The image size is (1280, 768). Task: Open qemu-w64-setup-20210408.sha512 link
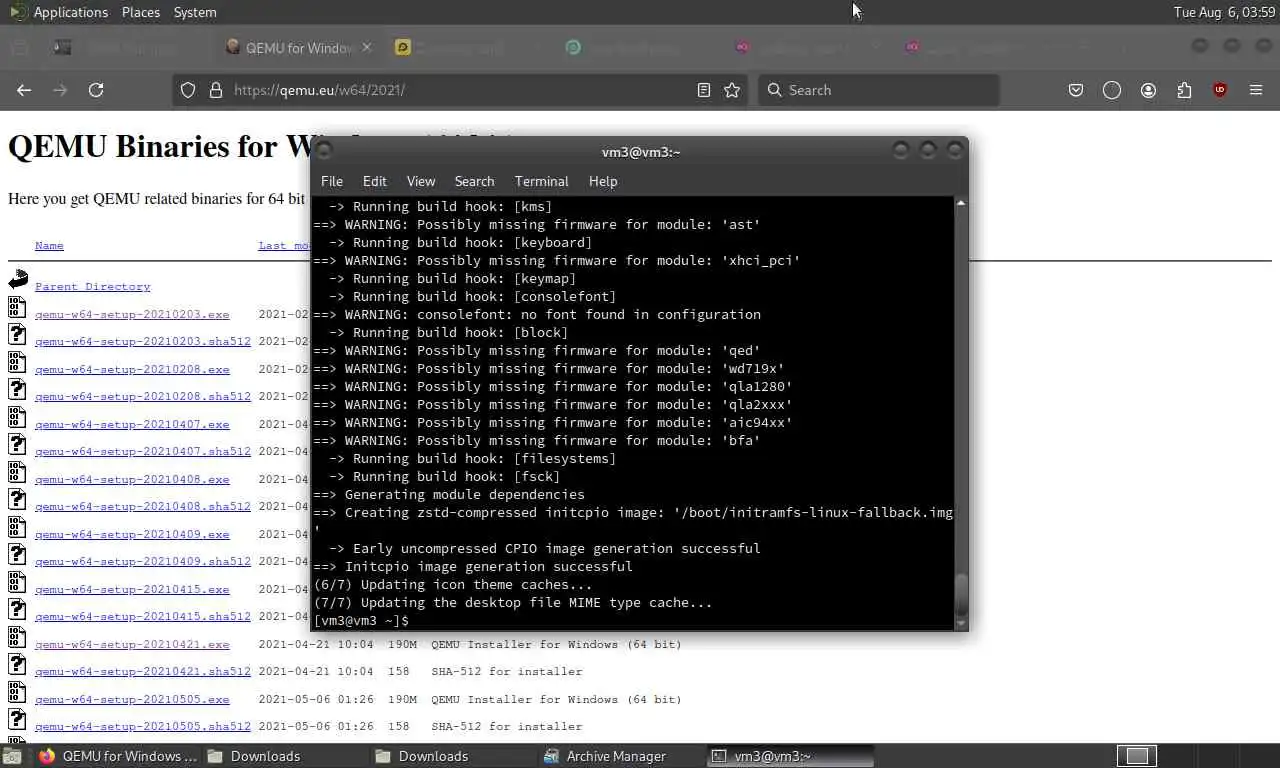click(x=143, y=506)
